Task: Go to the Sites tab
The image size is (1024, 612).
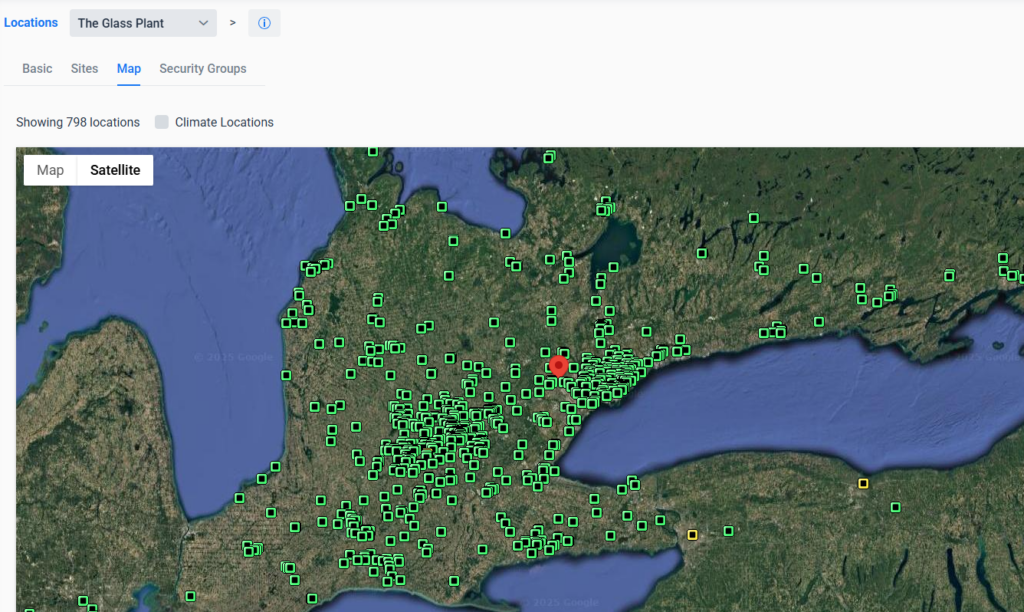Action: (85, 69)
